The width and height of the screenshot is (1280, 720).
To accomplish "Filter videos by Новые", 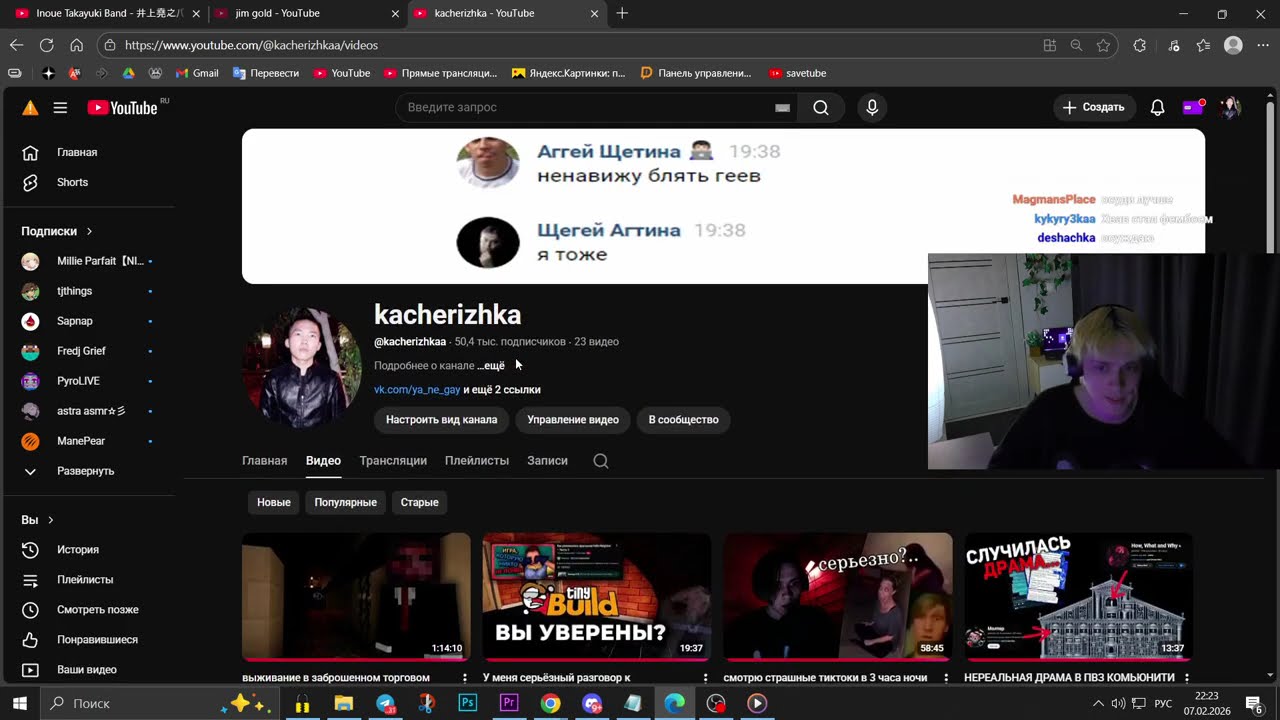I will point(274,502).
